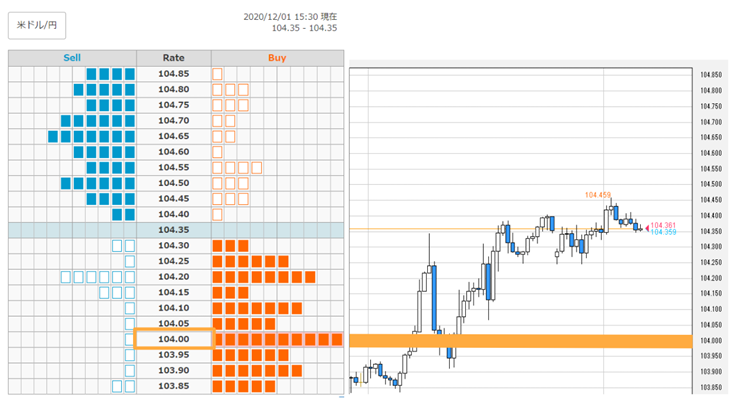Click first filled buy square at 103.85
This screenshot has width=740, height=408.
coord(217,386)
